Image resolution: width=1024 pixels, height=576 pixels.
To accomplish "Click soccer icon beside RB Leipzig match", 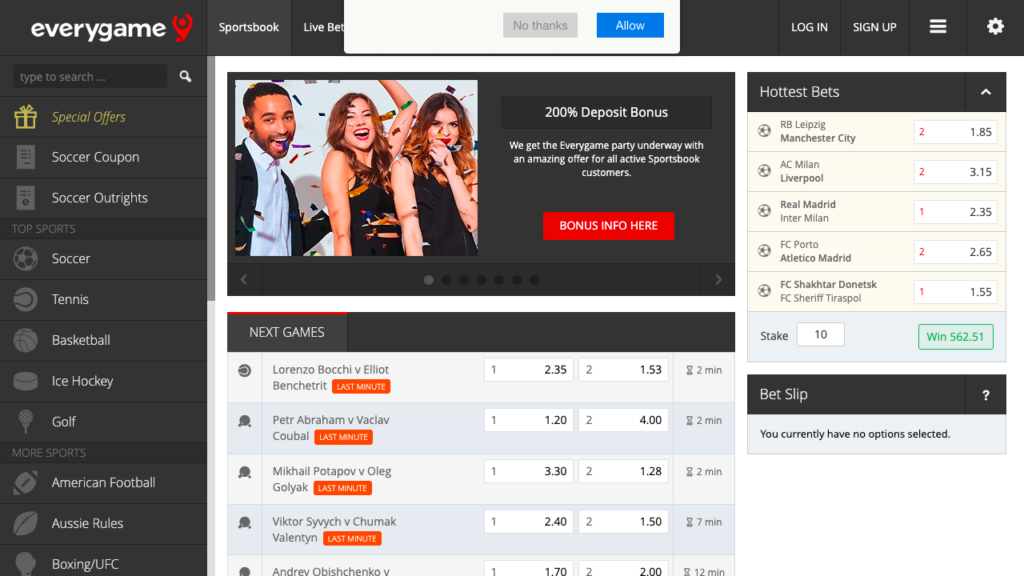I will [x=764, y=131].
